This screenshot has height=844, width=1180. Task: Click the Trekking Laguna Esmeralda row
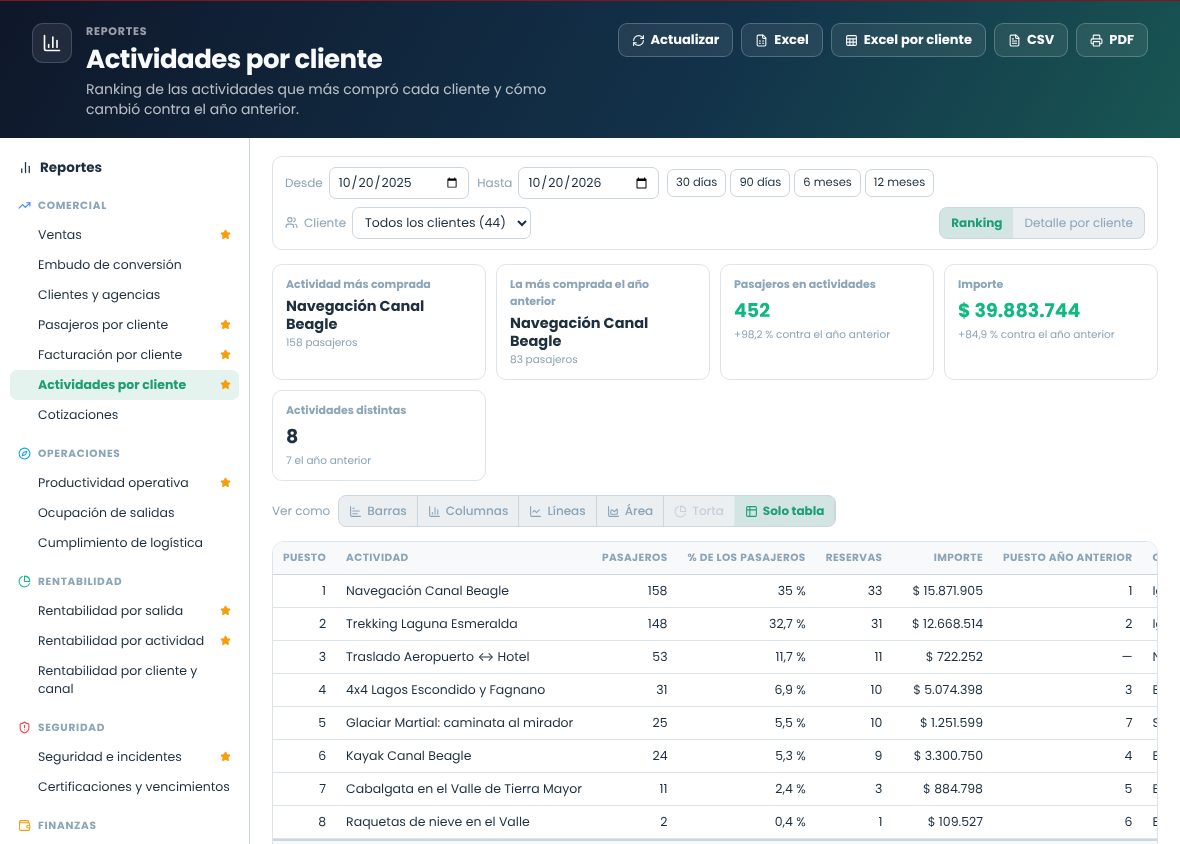[x=714, y=624]
